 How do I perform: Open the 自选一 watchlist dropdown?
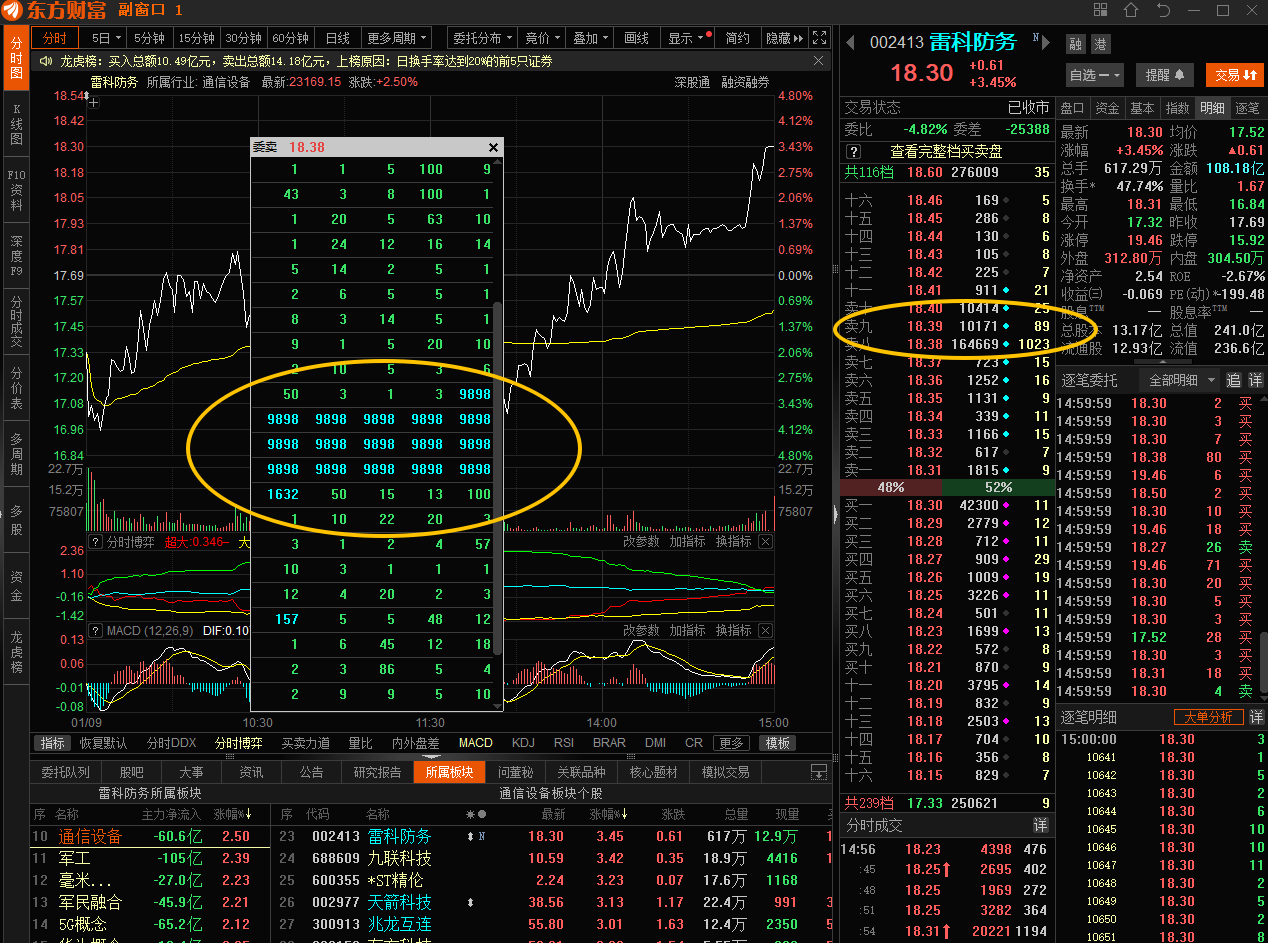coord(1095,75)
